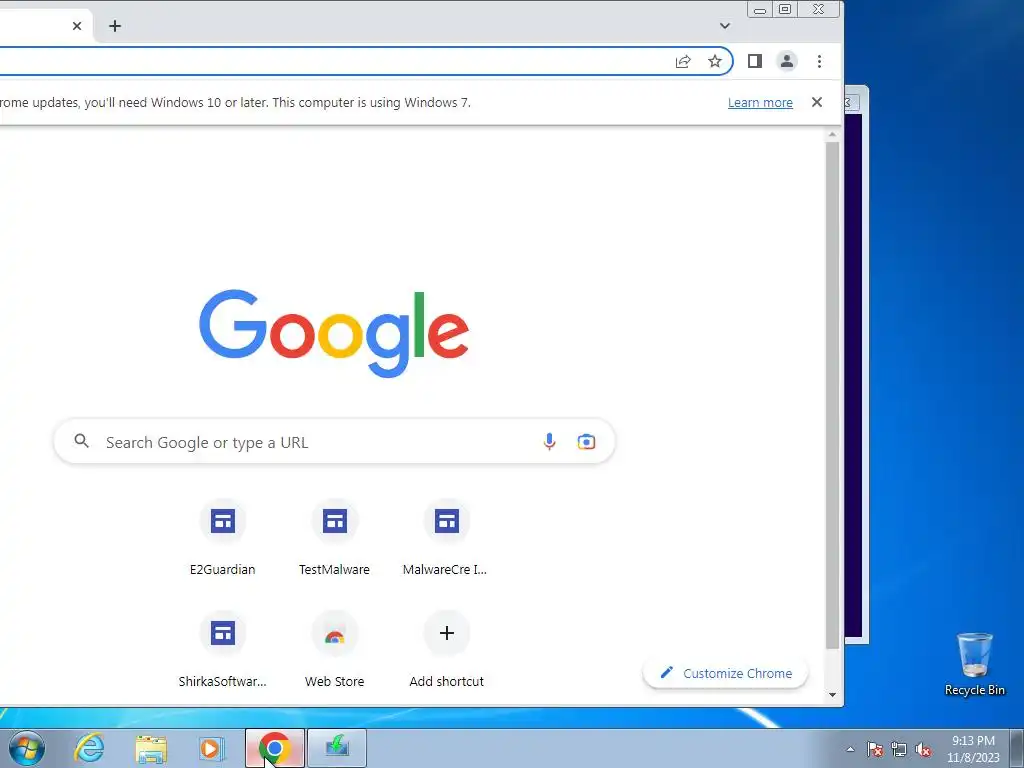
Task: Select the Recycle Bin desktop icon
Action: [975, 664]
